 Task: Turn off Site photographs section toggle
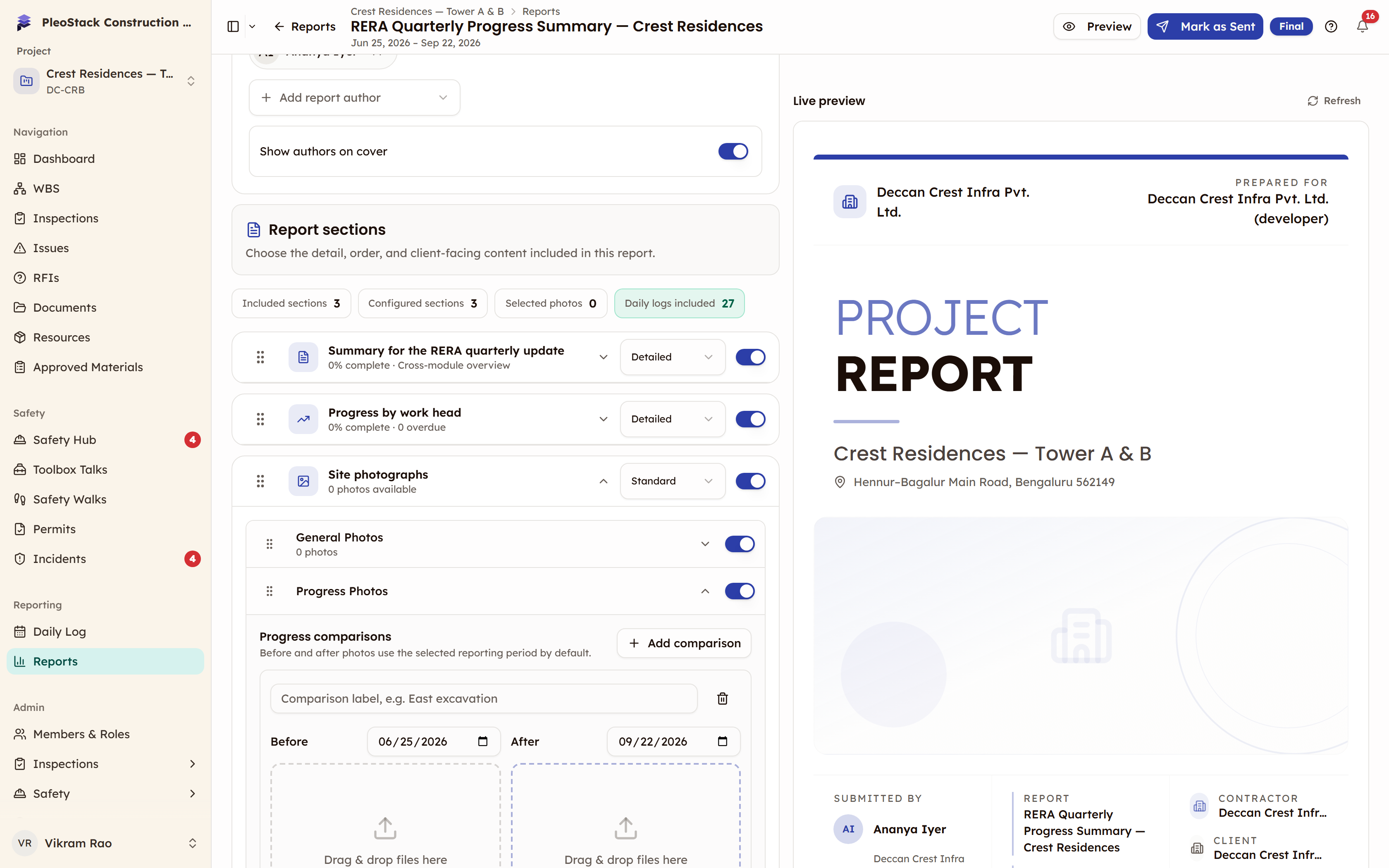[750, 481]
